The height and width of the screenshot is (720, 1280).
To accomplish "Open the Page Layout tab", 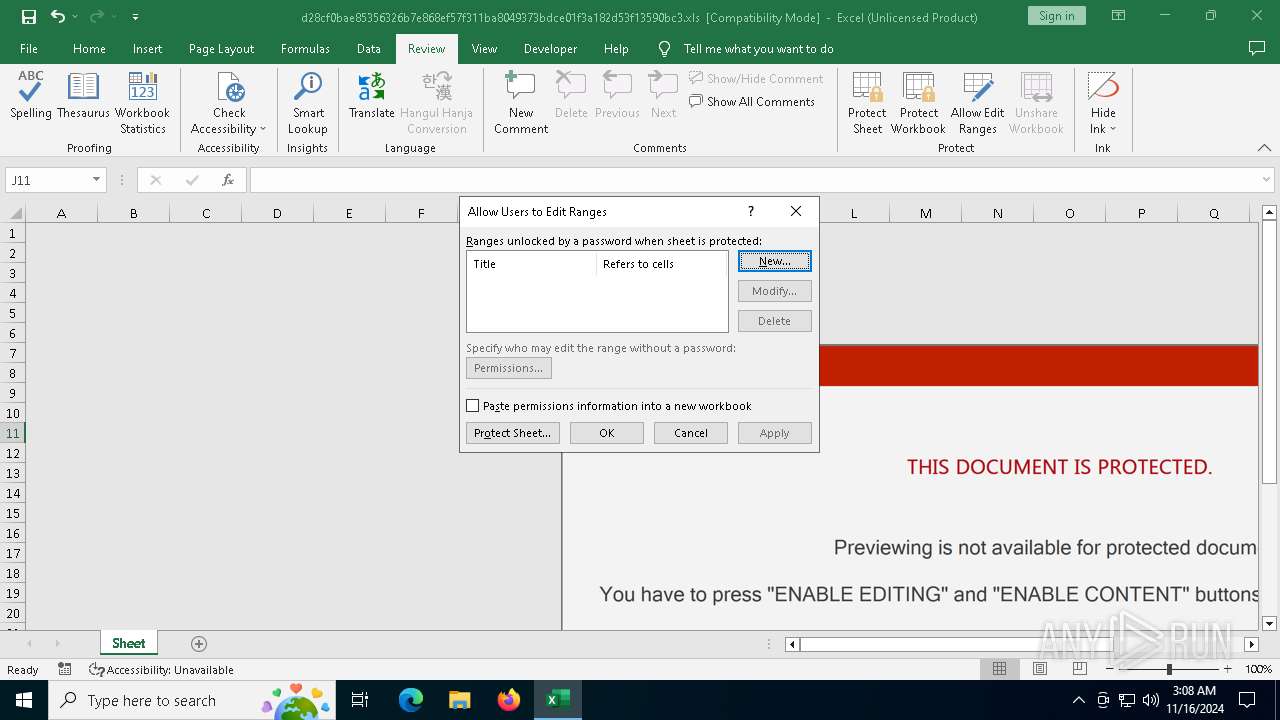I will [x=221, y=49].
